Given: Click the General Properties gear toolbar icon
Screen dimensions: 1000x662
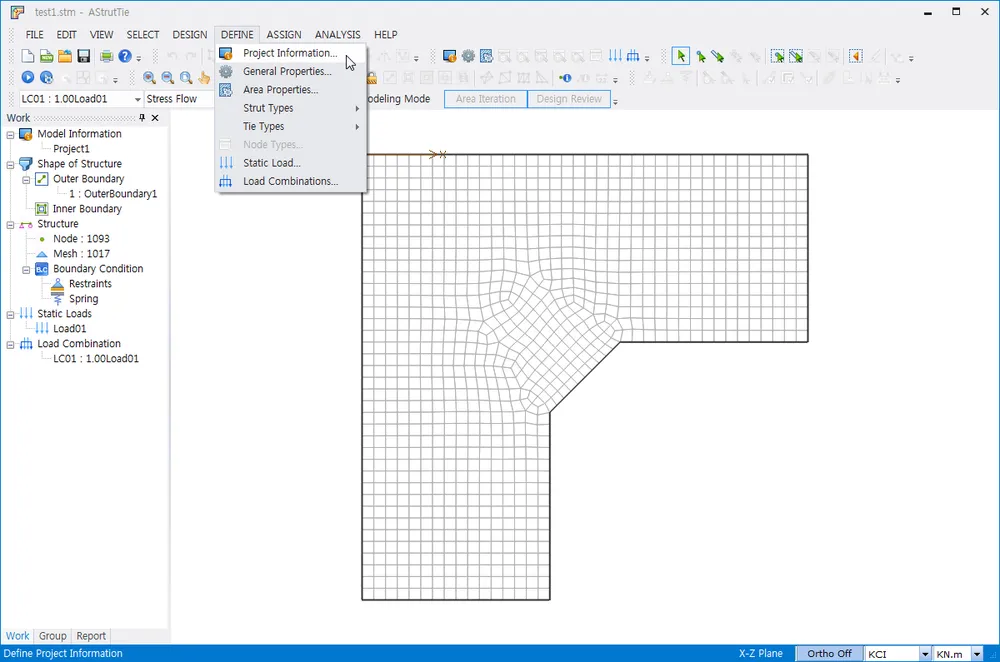Looking at the screenshot, I should pos(468,57).
